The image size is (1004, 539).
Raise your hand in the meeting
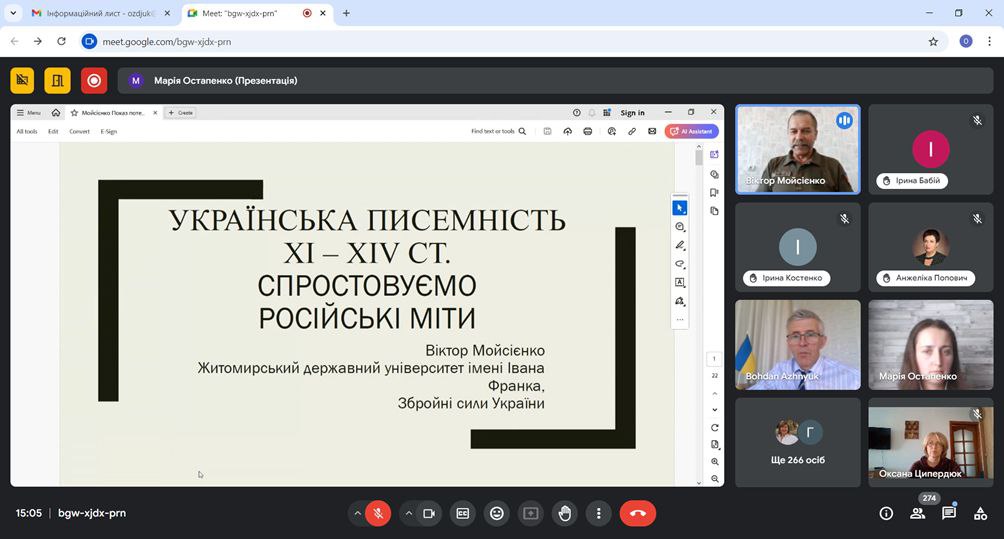(565, 513)
